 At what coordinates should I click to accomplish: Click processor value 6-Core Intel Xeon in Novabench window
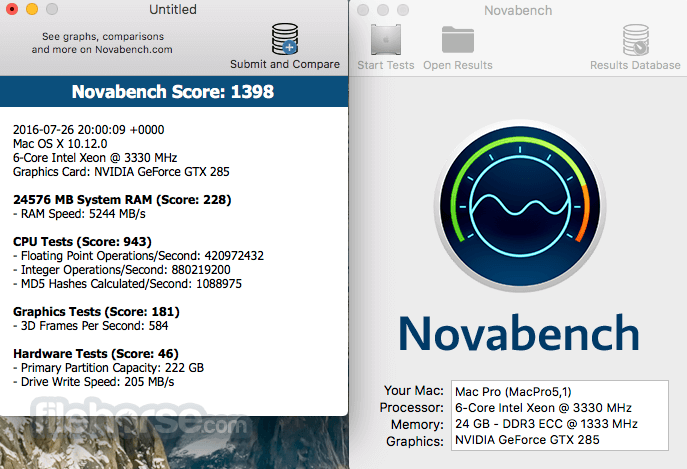click(x=543, y=408)
